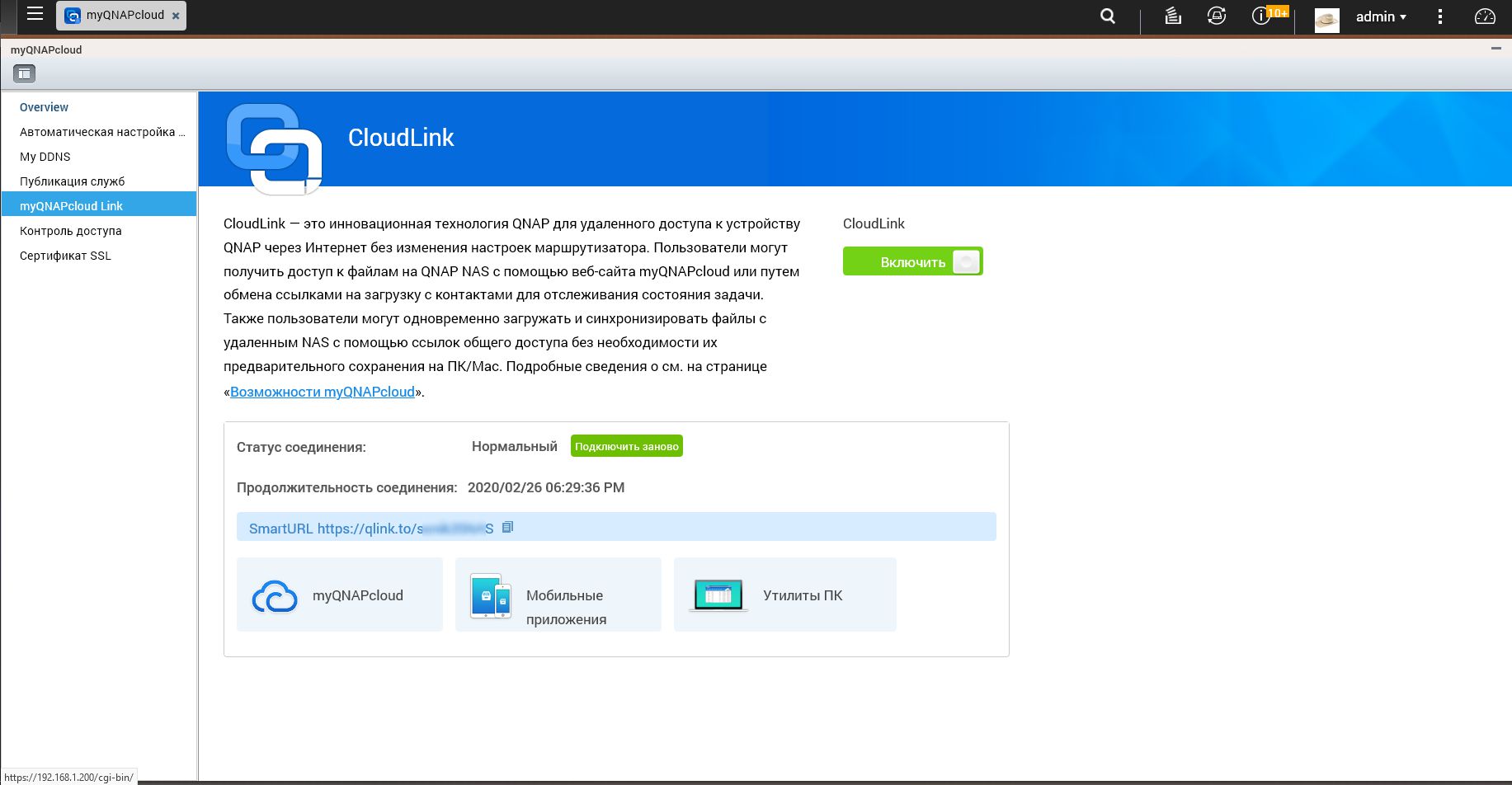Open the SmartURL qlink.to link
1512x785 pixels.
point(406,529)
